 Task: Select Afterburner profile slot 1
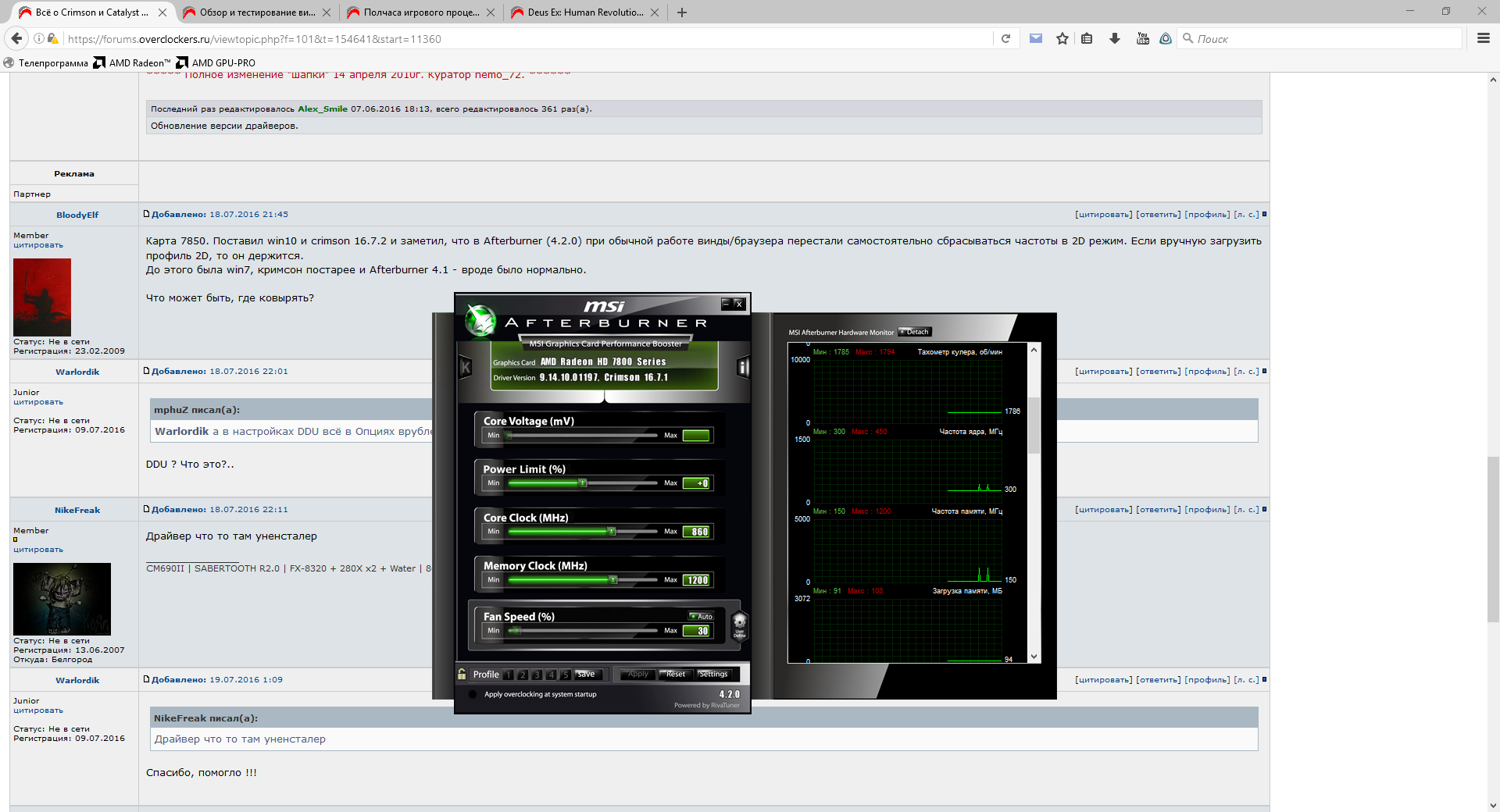tap(509, 675)
